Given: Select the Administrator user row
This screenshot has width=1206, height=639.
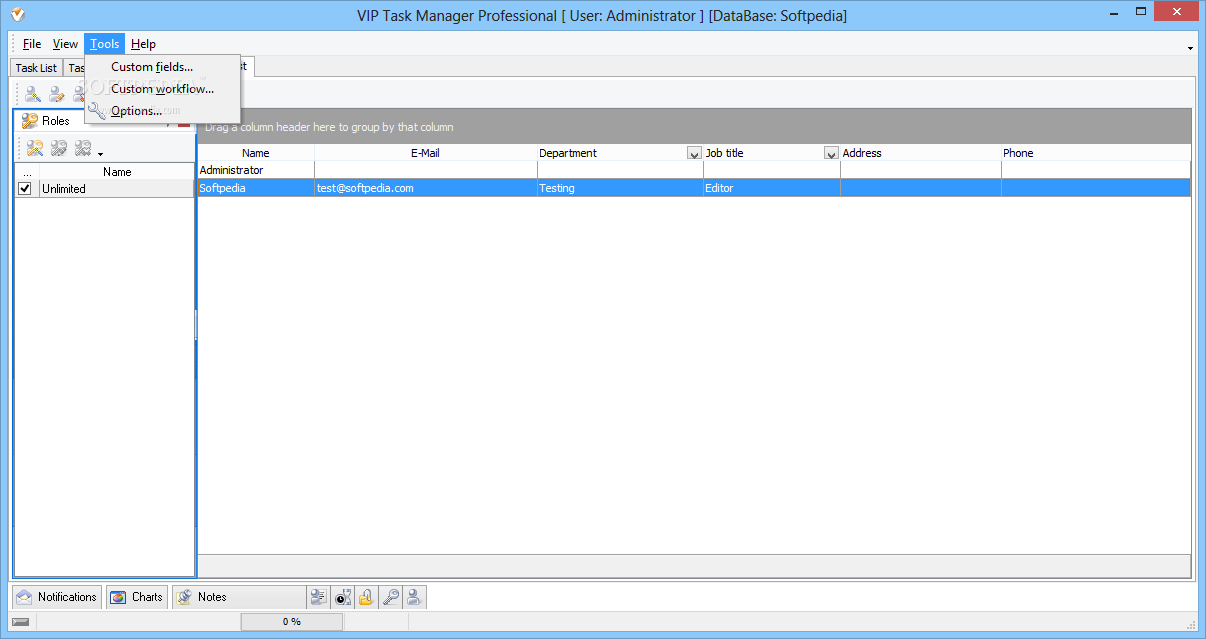Looking at the screenshot, I should pos(694,170).
